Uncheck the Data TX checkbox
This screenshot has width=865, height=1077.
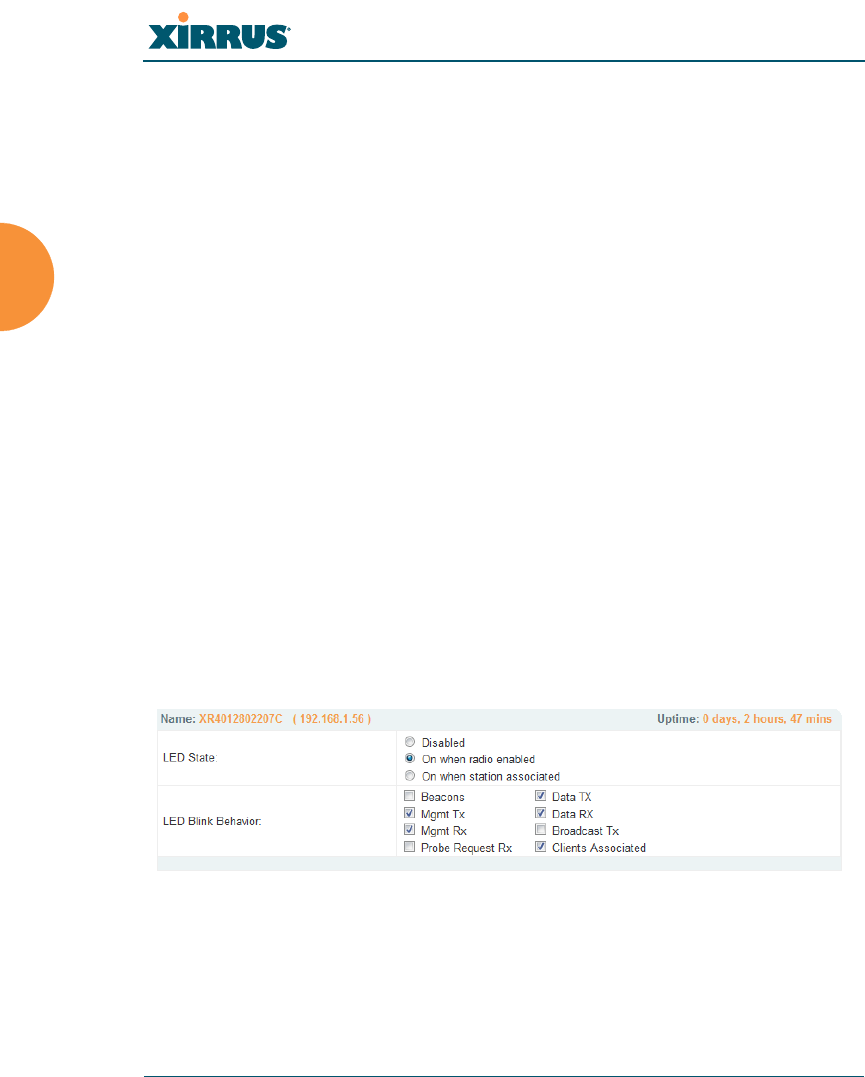(541, 796)
